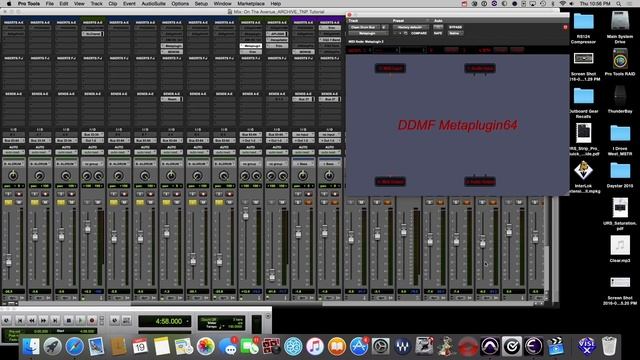Click the Spotlight search icon in the menu bar
The height and width of the screenshot is (360, 640).
(619, 3)
